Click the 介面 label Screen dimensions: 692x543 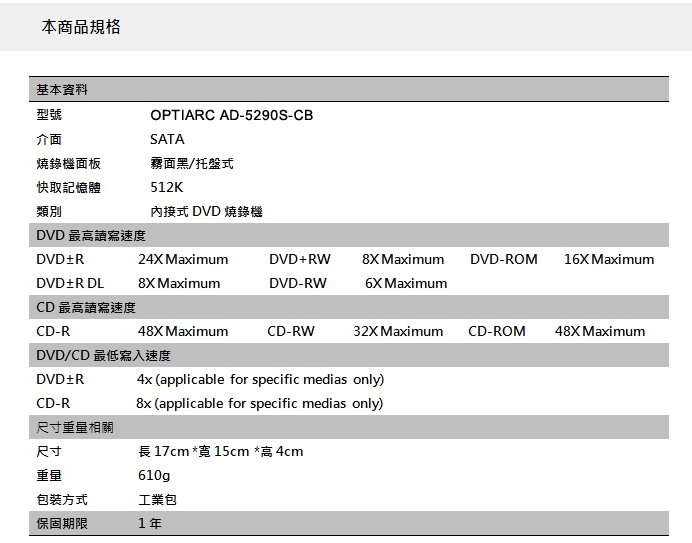point(49,139)
